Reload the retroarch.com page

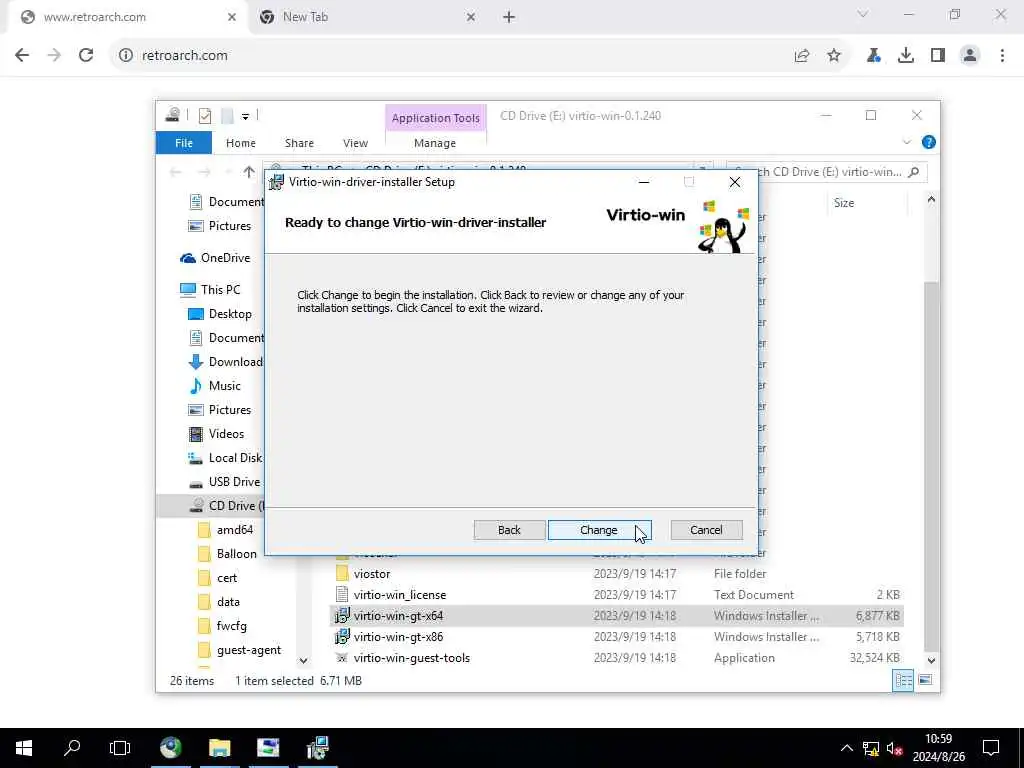click(86, 56)
